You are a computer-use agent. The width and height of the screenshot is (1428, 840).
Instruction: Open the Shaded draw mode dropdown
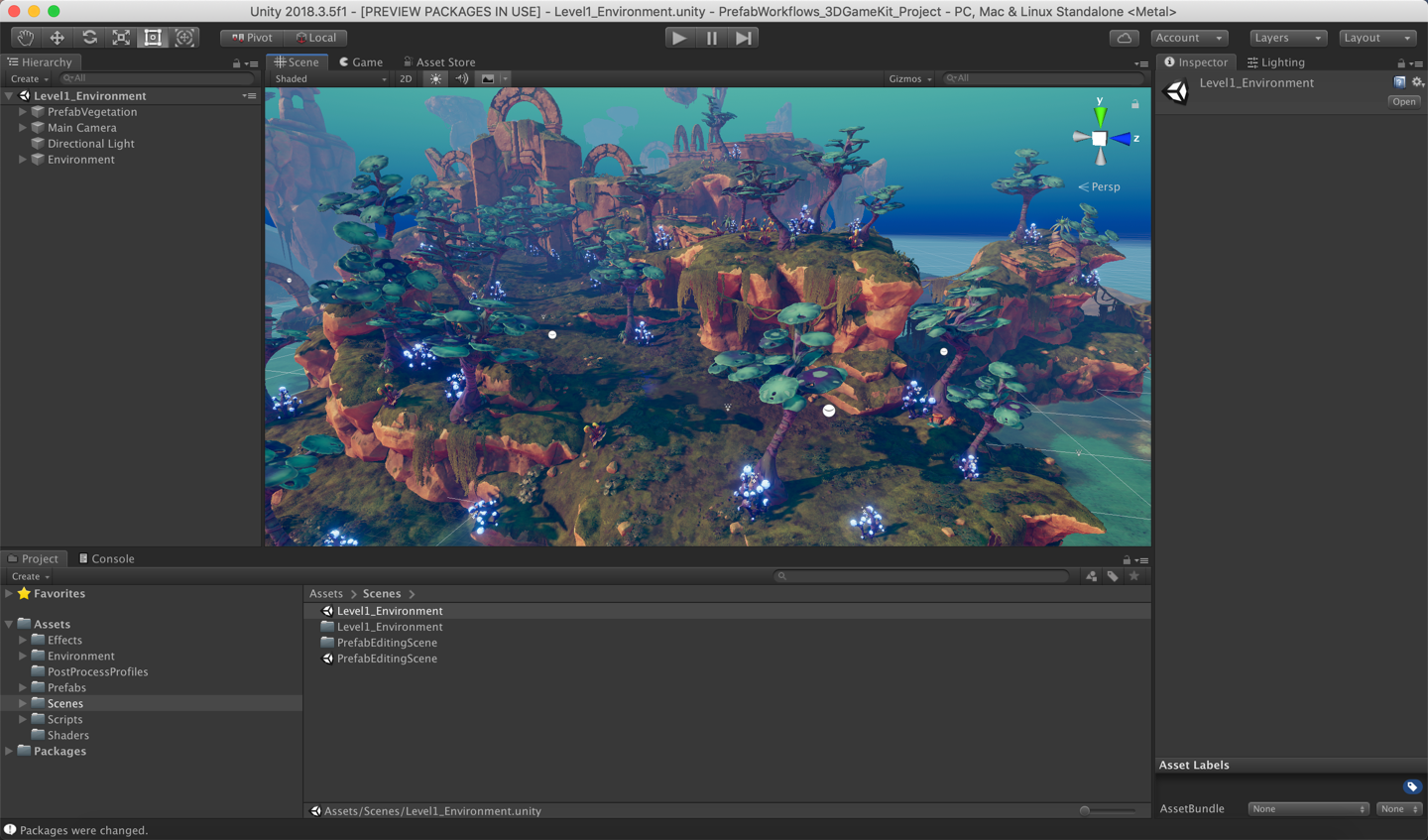(x=330, y=78)
